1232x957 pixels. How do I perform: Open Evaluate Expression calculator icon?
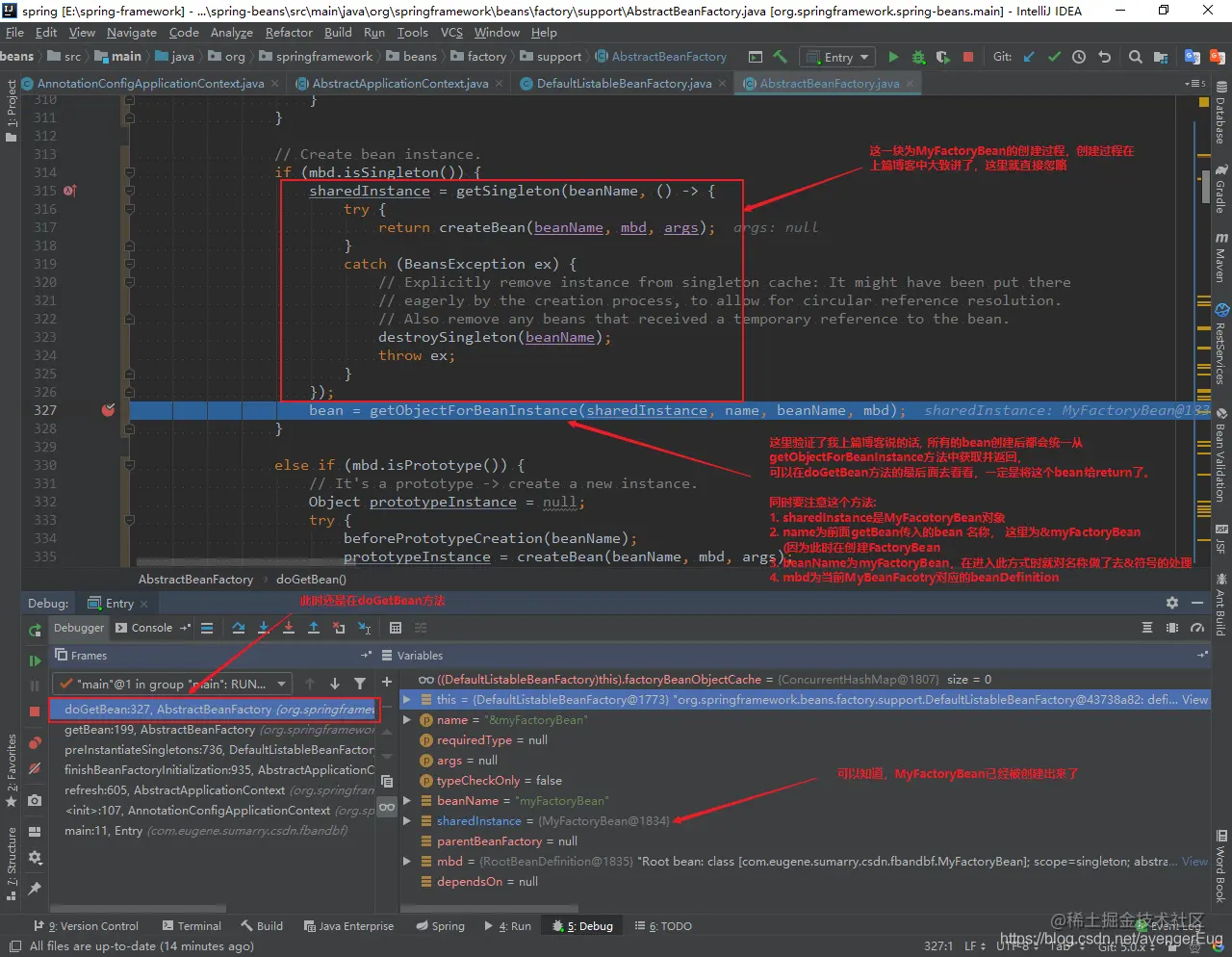coord(396,628)
